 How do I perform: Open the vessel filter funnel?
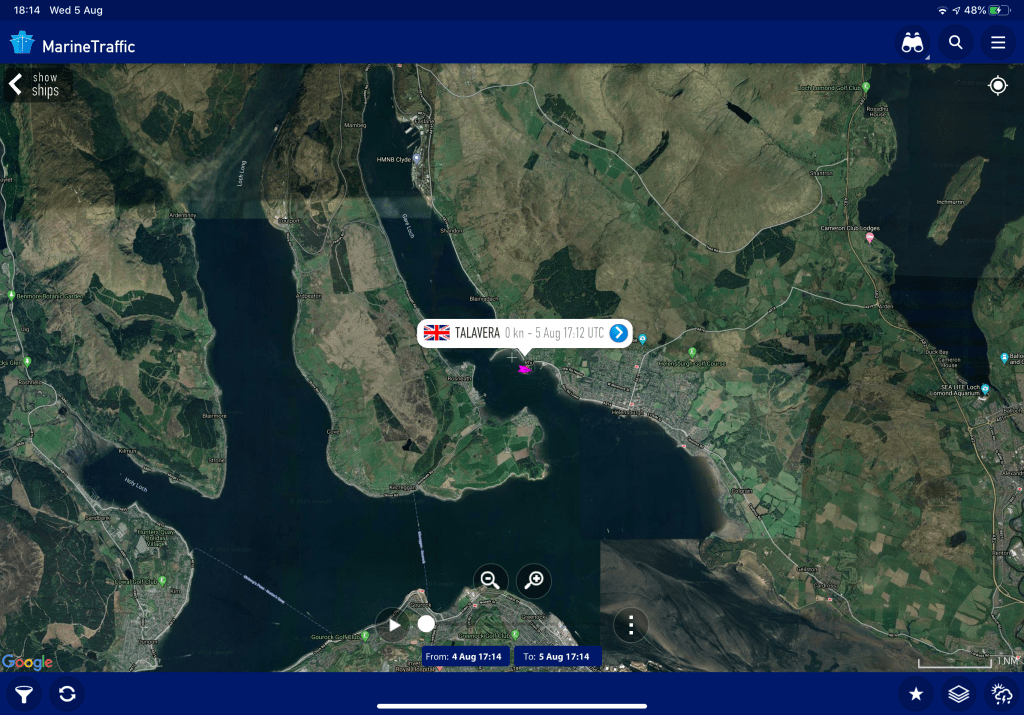23,693
